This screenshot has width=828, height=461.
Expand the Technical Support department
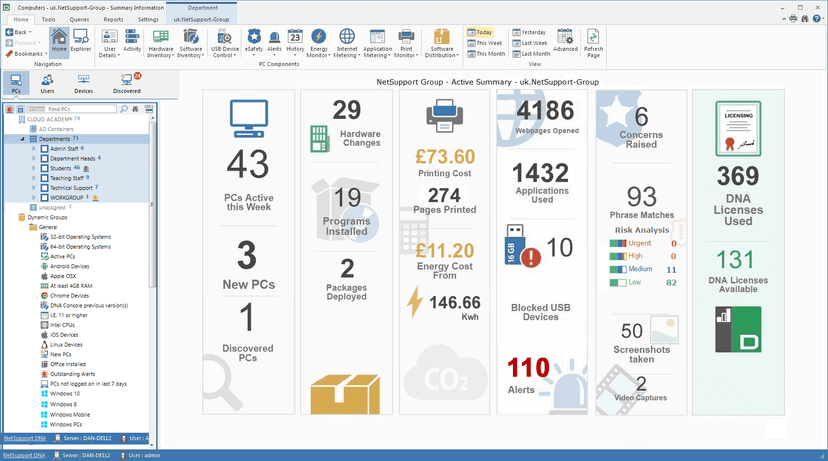34,188
